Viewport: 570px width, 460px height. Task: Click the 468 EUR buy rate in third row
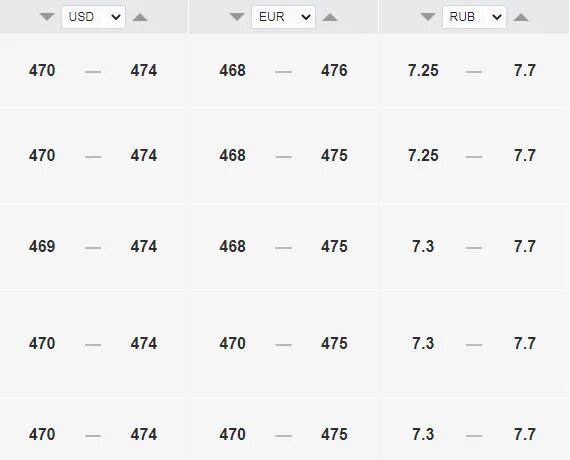tap(233, 247)
